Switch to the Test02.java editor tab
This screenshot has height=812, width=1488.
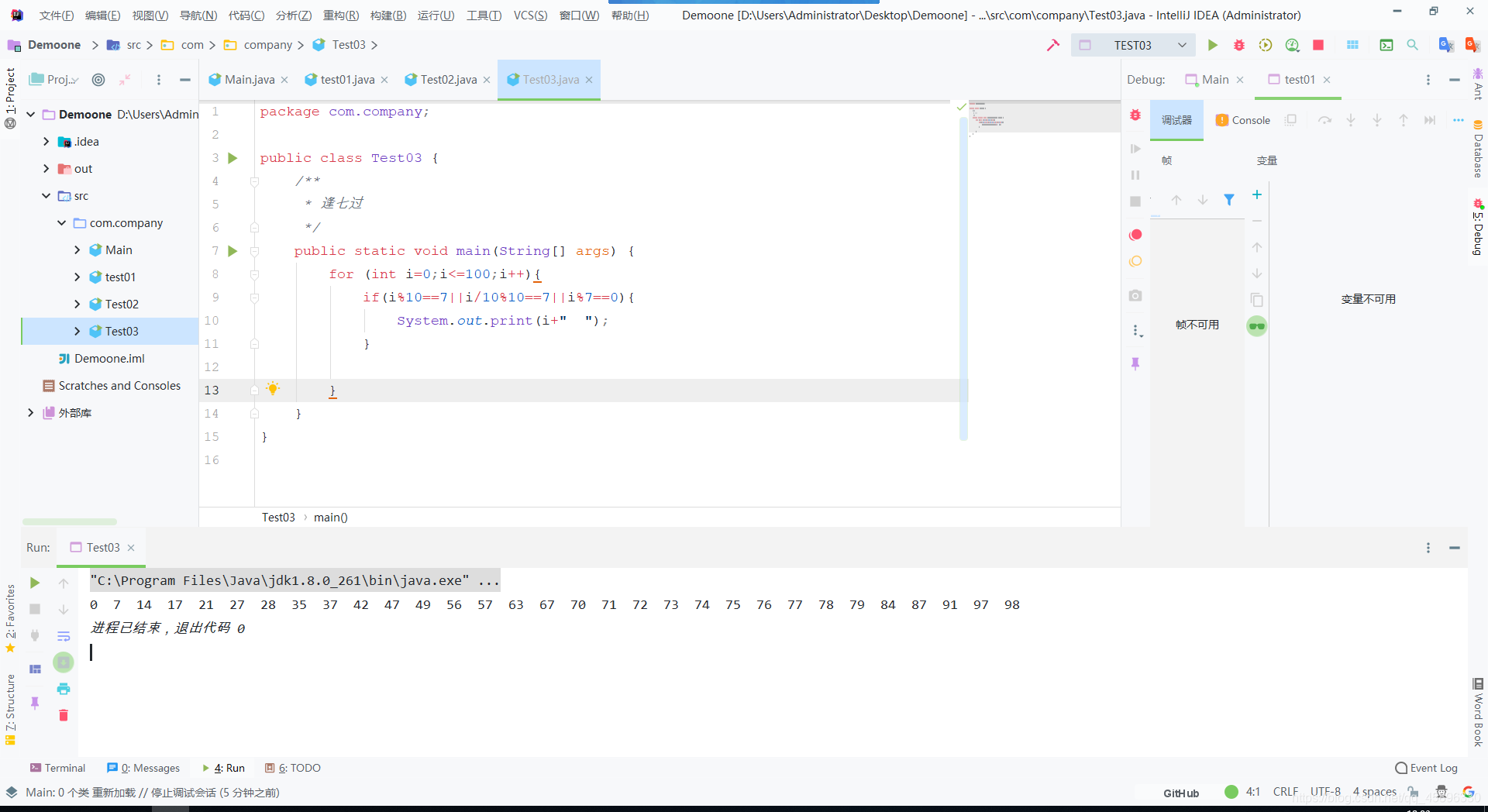point(449,79)
